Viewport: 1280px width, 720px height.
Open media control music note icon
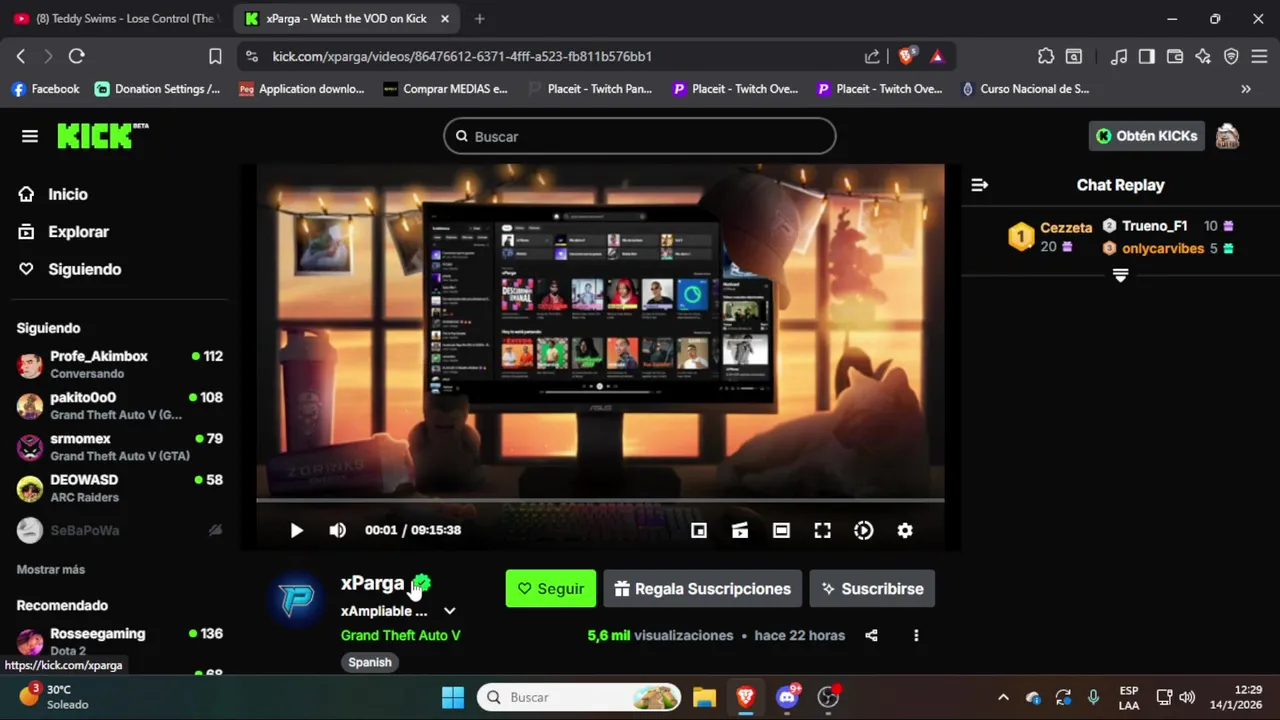(1120, 56)
